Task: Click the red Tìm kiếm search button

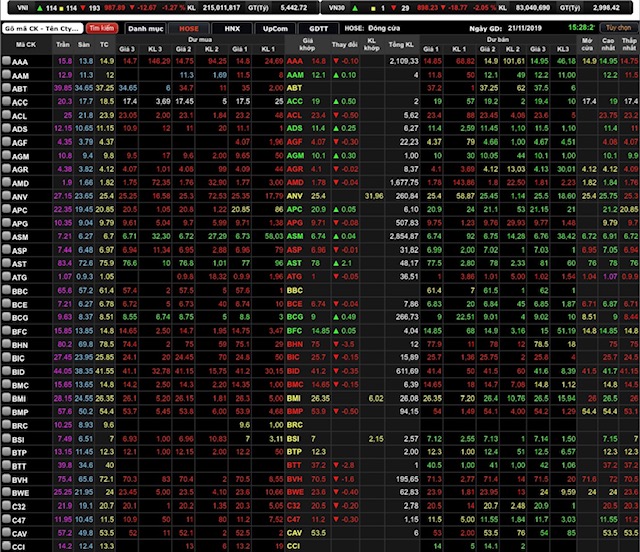Action: pyautogui.click(x=102, y=28)
